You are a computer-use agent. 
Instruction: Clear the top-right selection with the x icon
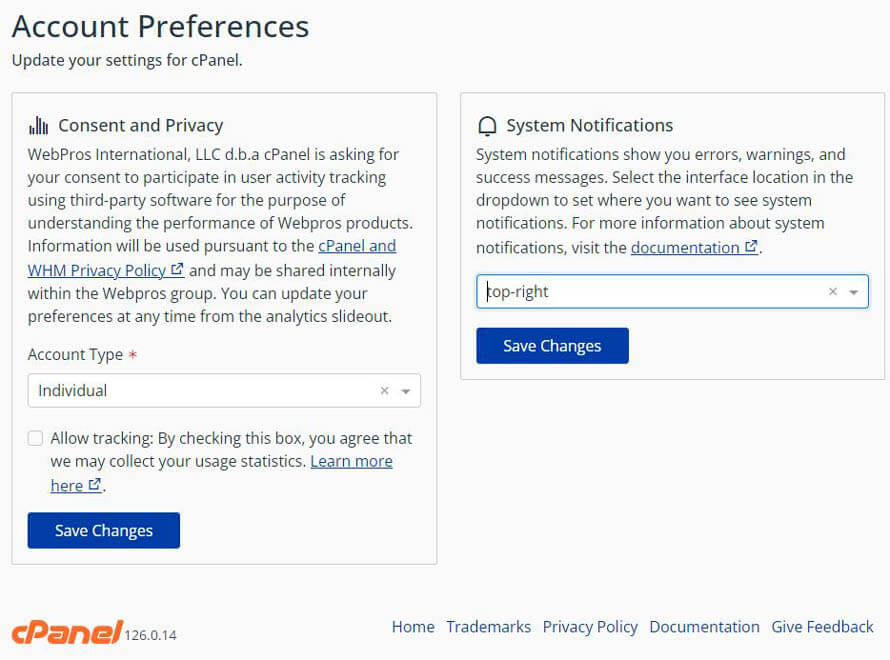[x=833, y=291]
